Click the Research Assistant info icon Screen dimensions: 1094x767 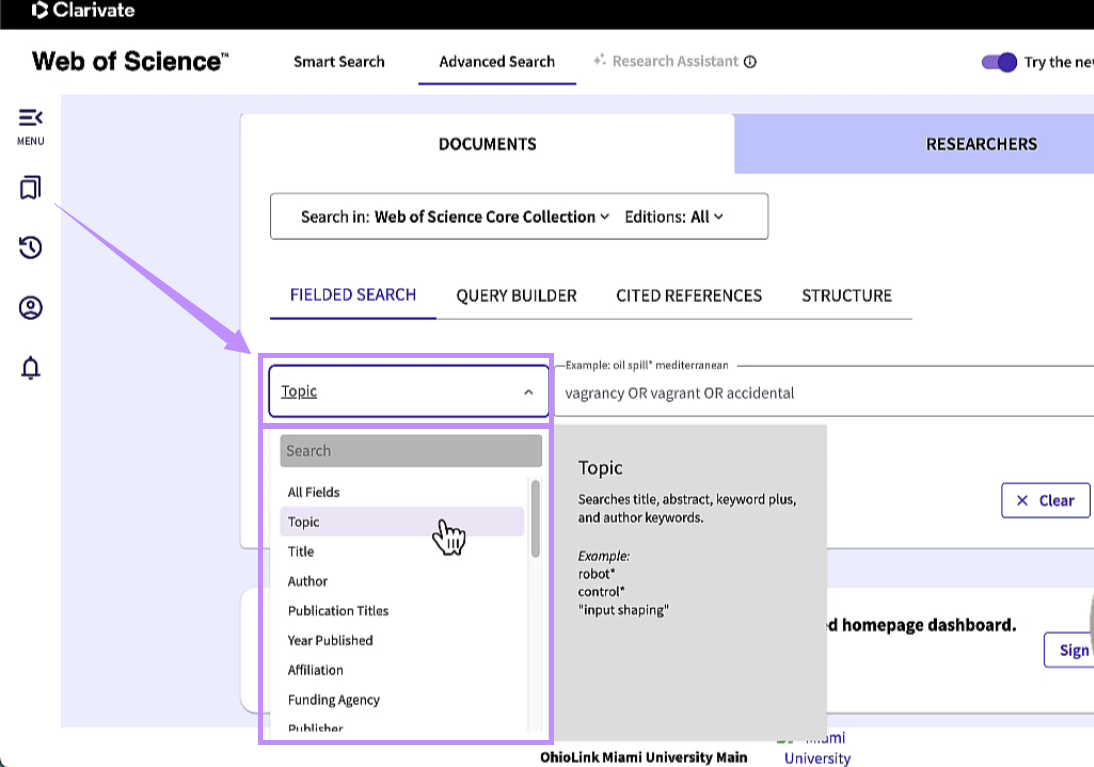tap(750, 62)
